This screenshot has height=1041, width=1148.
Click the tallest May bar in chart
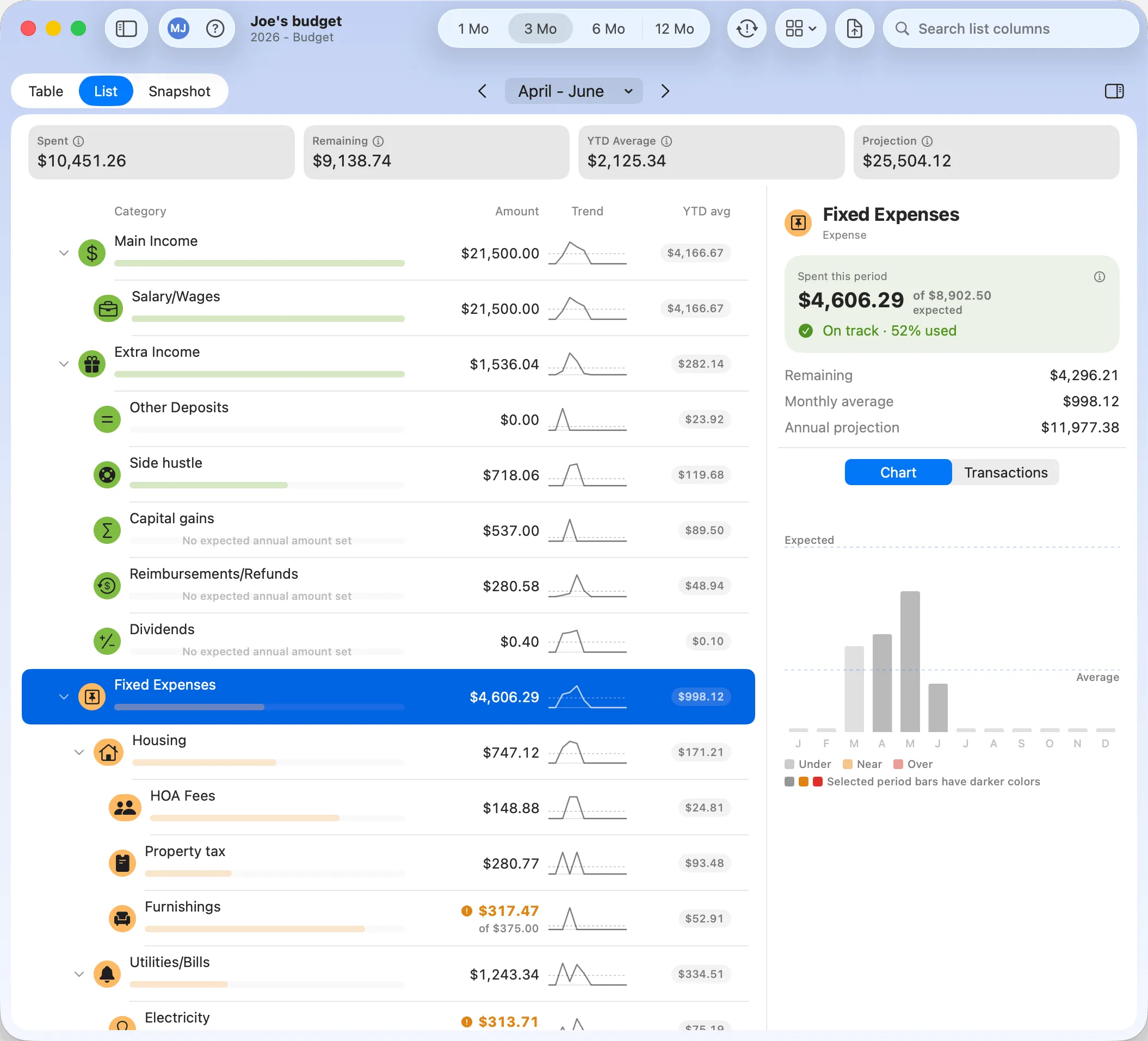point(909,661)
